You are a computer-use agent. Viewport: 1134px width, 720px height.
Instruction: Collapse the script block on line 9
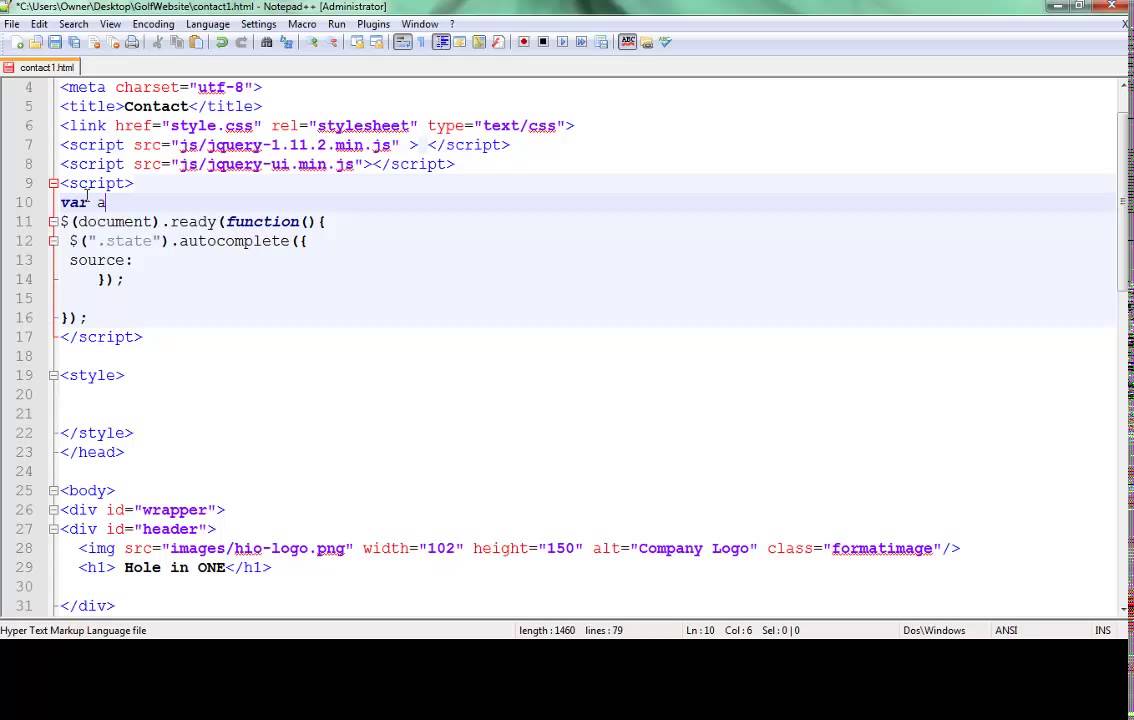(x=54, y=184)
